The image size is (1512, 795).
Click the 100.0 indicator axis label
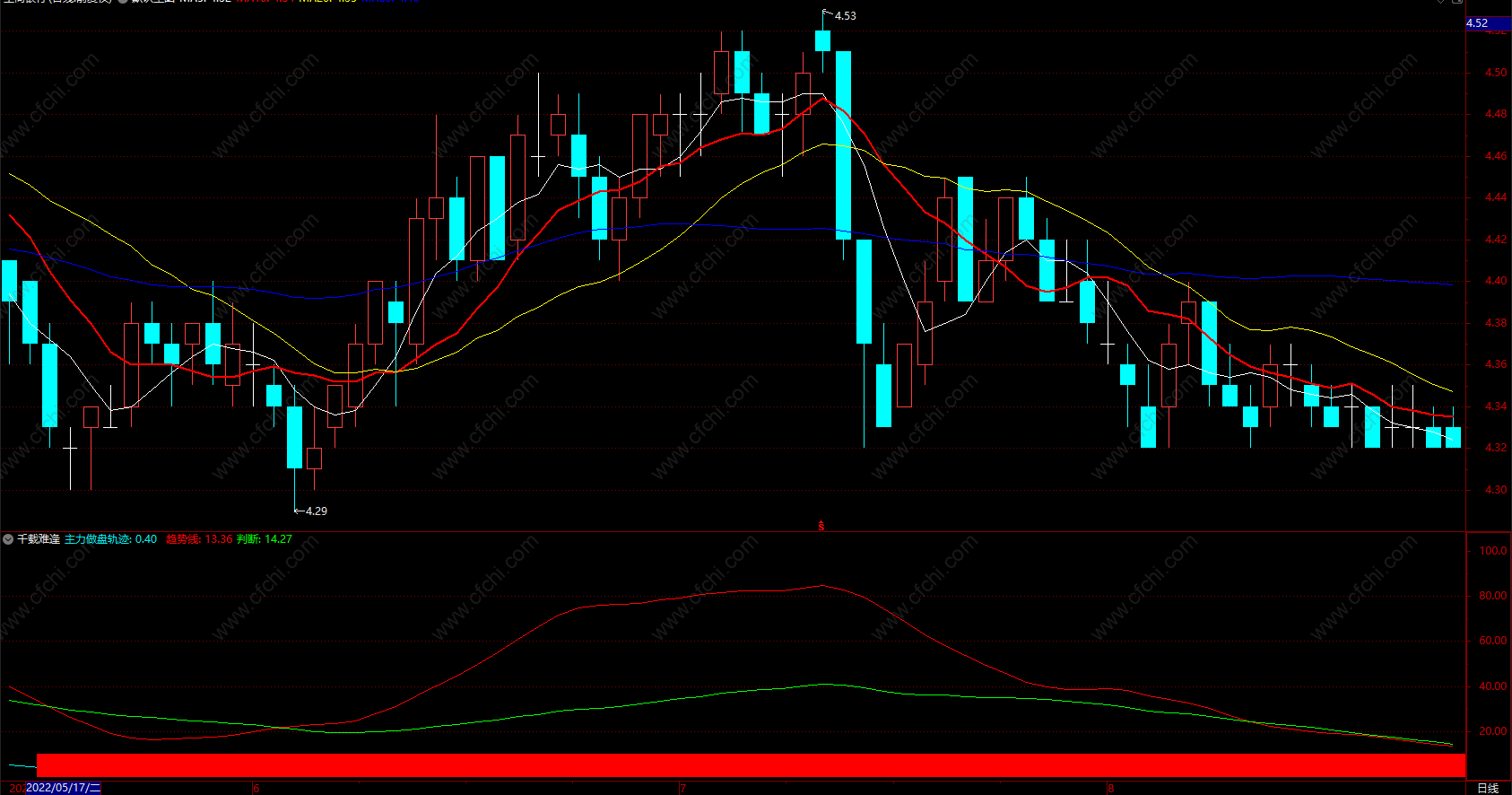(x=1493, y=551)
